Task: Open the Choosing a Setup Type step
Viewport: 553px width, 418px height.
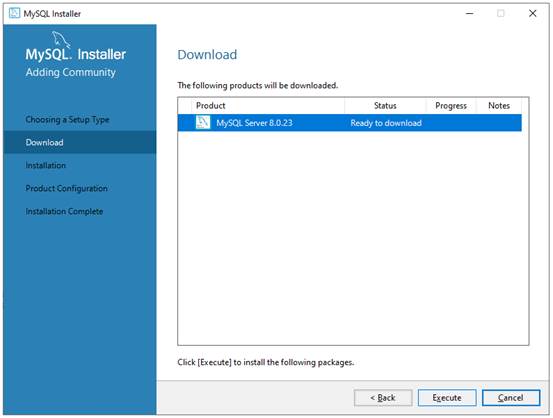Action: click(67, 120)
